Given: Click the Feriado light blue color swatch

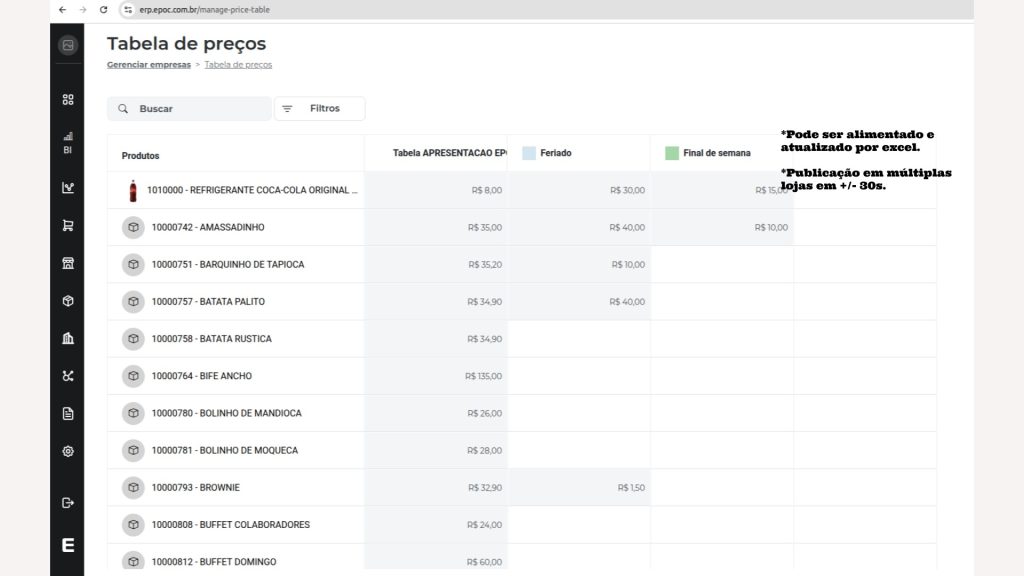Looking at the screenshot, I should point(529,153).
